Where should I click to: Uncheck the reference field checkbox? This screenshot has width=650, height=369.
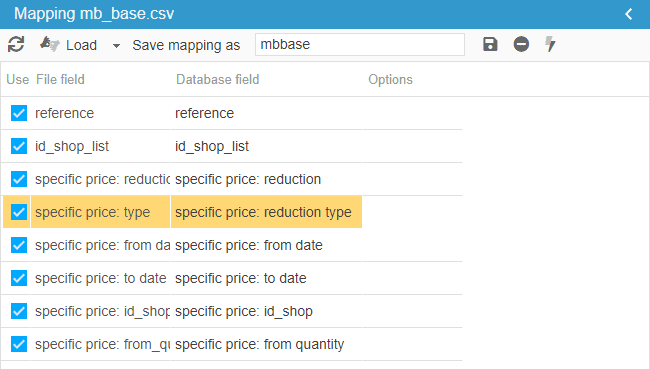point(19,113)
